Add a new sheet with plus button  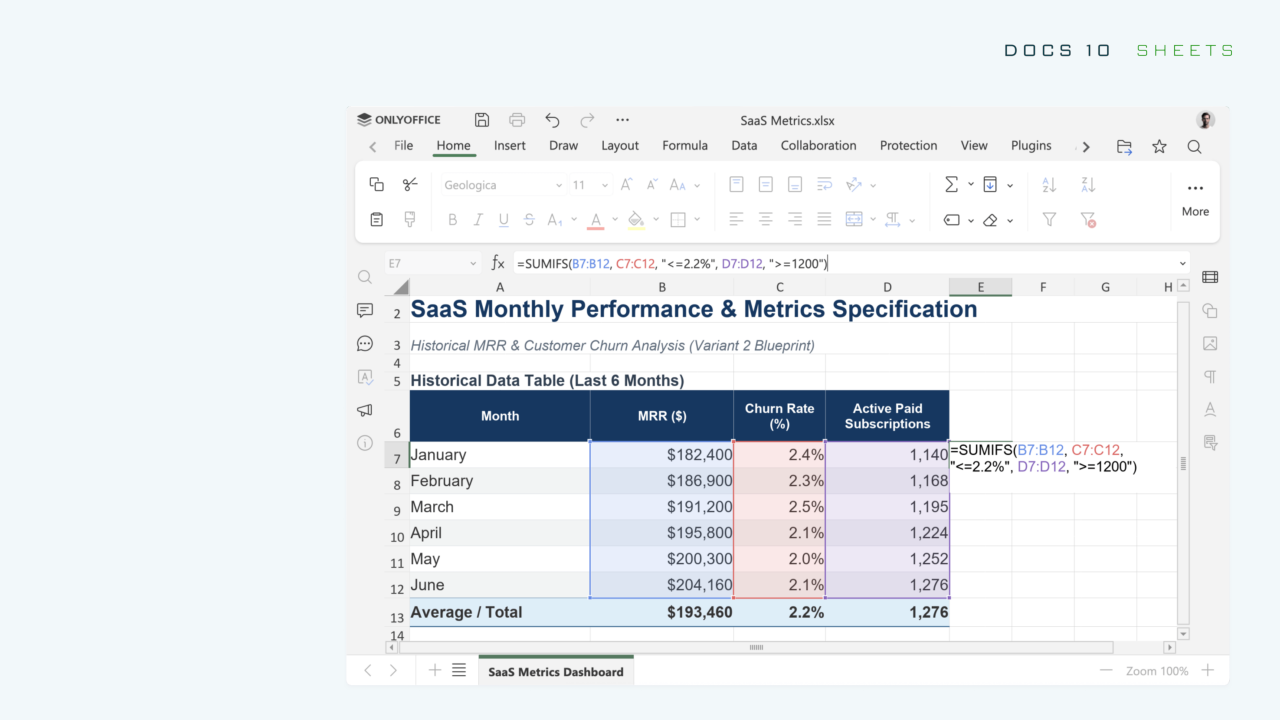(435, 670)
